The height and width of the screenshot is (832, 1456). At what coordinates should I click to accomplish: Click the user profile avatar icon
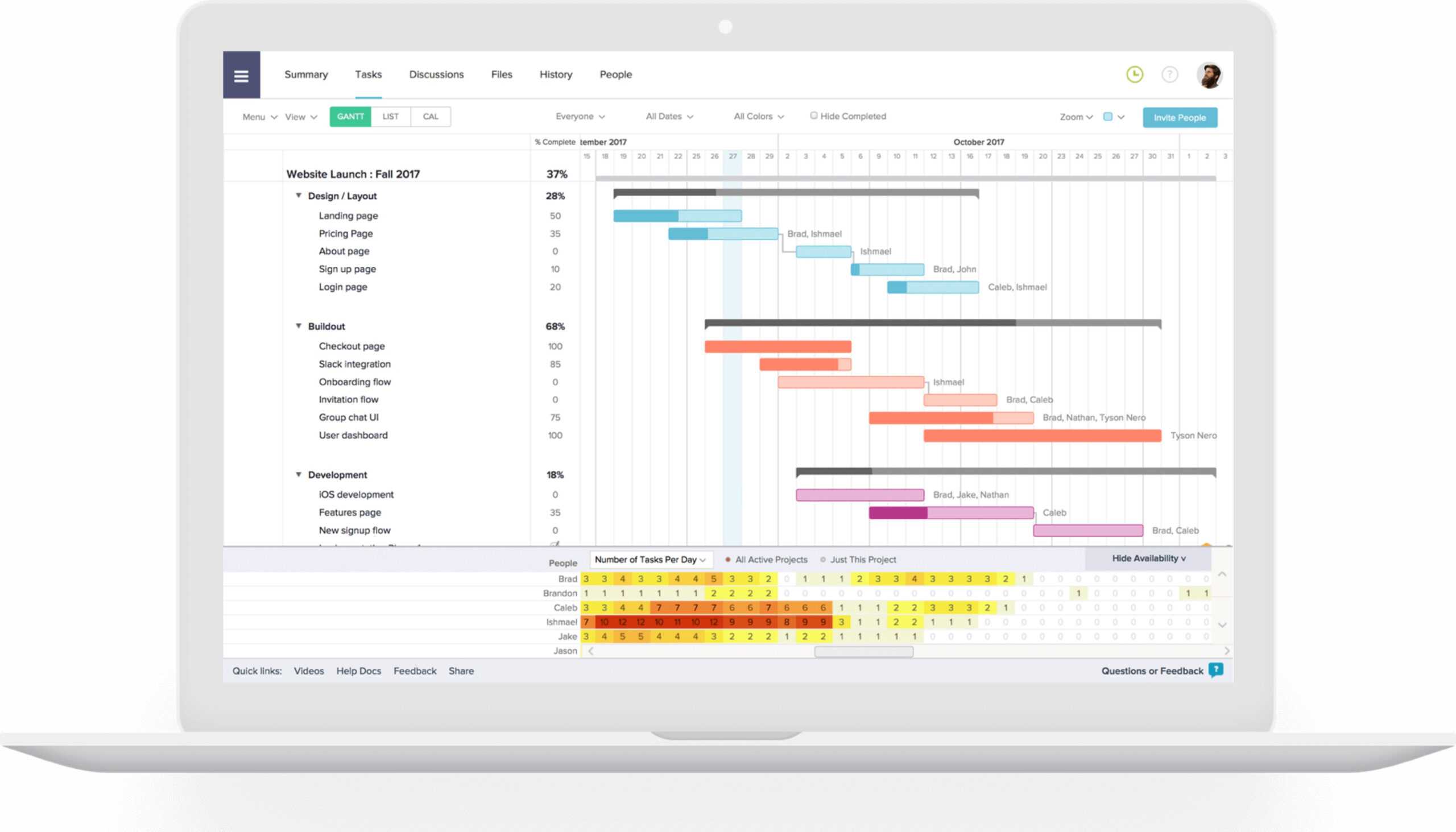point(1210,74)
